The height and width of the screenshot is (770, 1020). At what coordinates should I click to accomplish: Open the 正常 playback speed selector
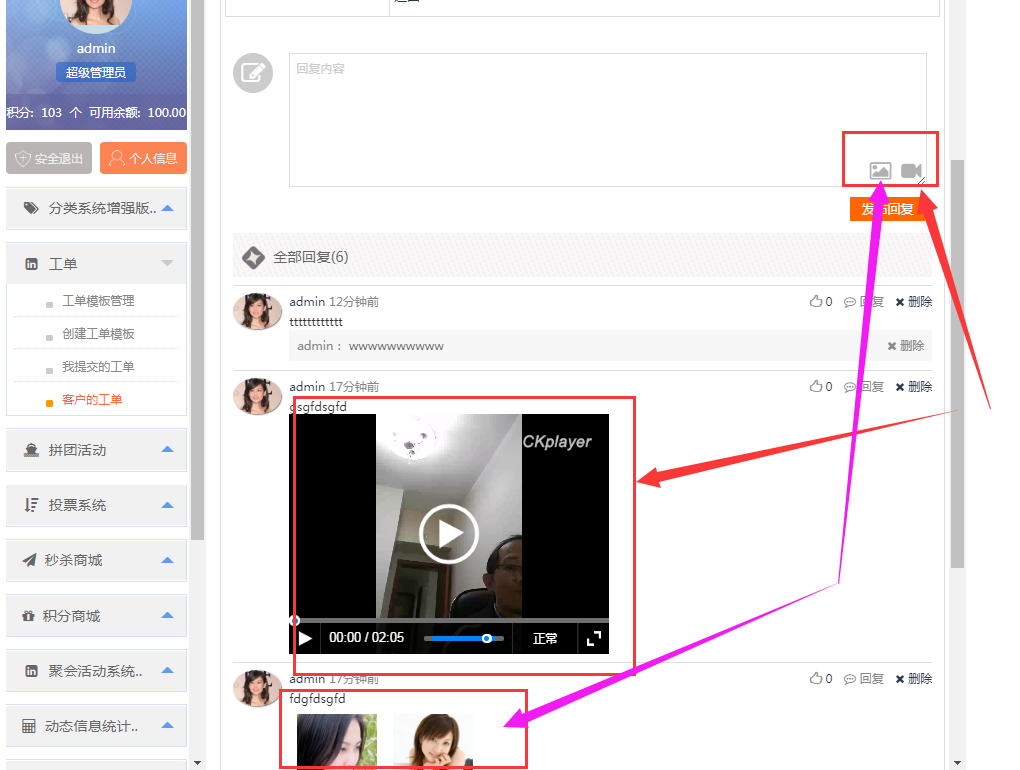pyautogui.click(x=545, y=638)
